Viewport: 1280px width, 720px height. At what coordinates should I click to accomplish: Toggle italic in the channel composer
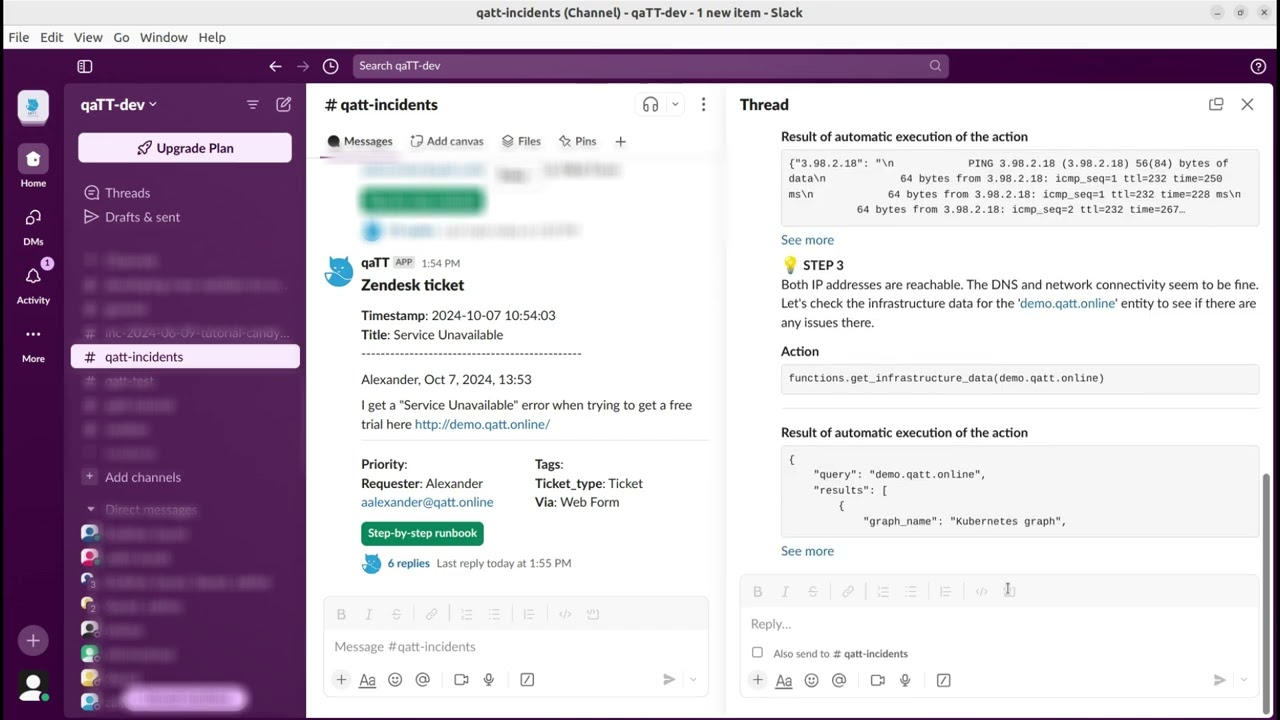point(369,614)
